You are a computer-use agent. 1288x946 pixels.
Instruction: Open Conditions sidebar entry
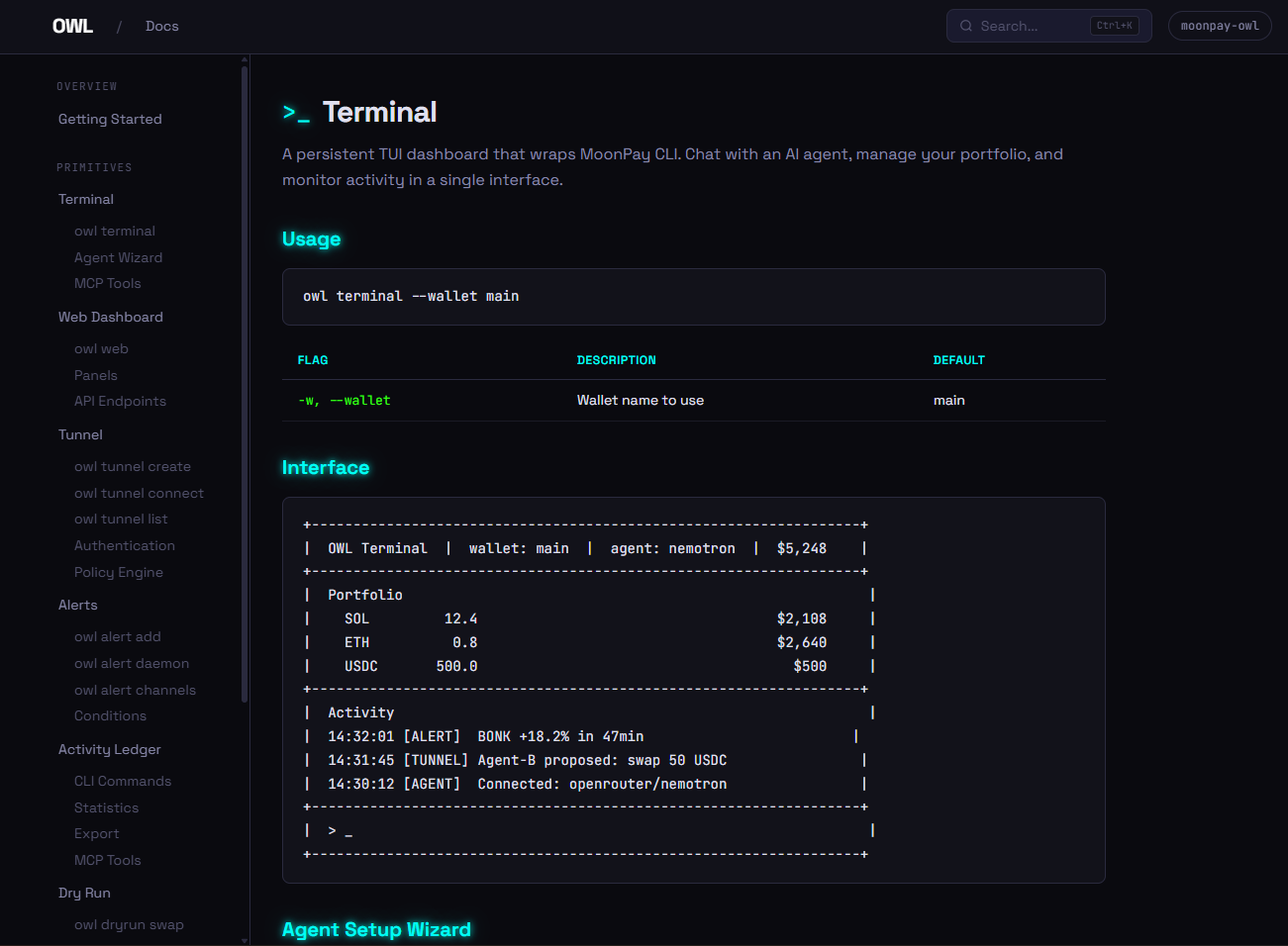(x=110, y=715)
